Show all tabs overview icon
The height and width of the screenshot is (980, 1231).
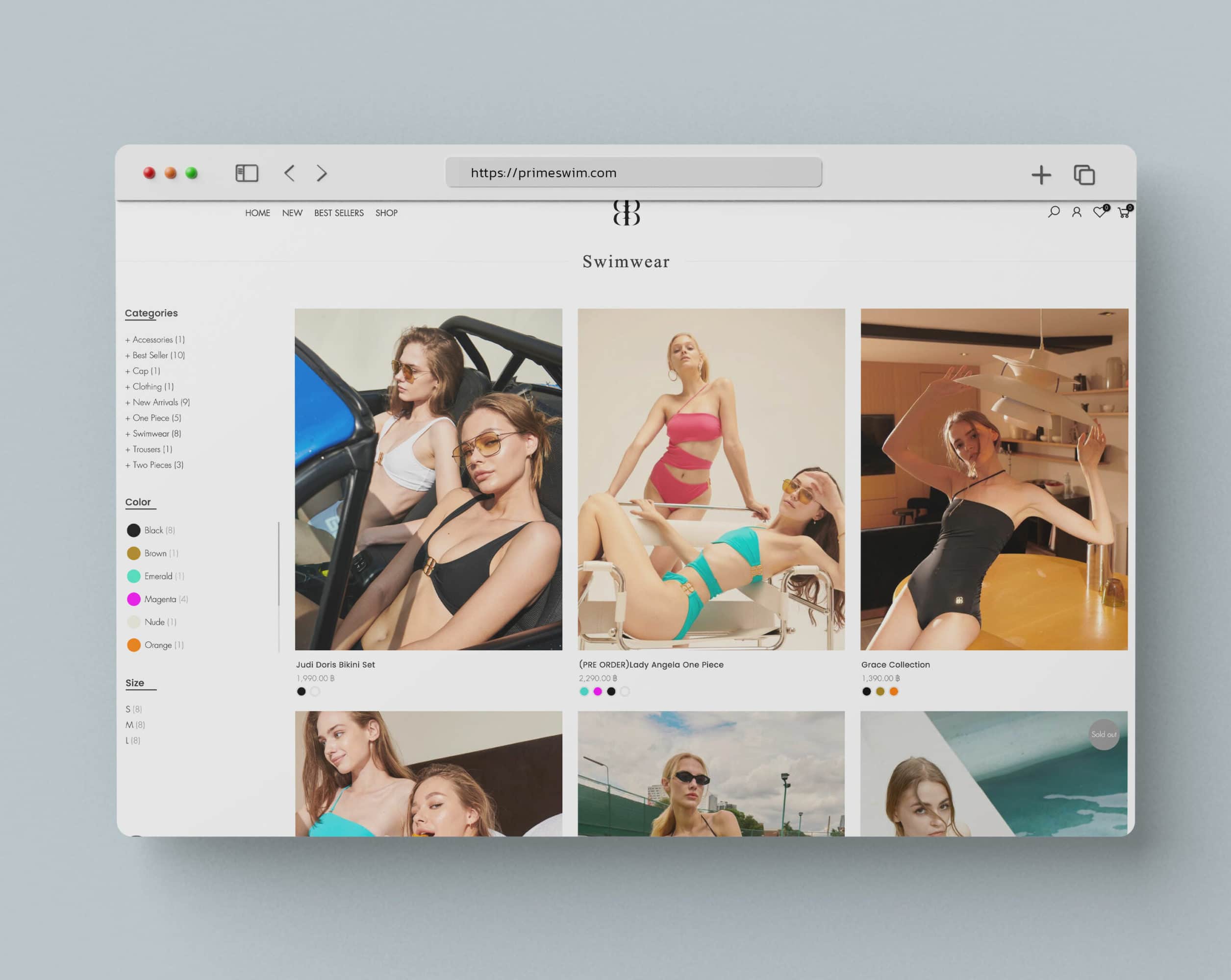(x=1084, y=174)
